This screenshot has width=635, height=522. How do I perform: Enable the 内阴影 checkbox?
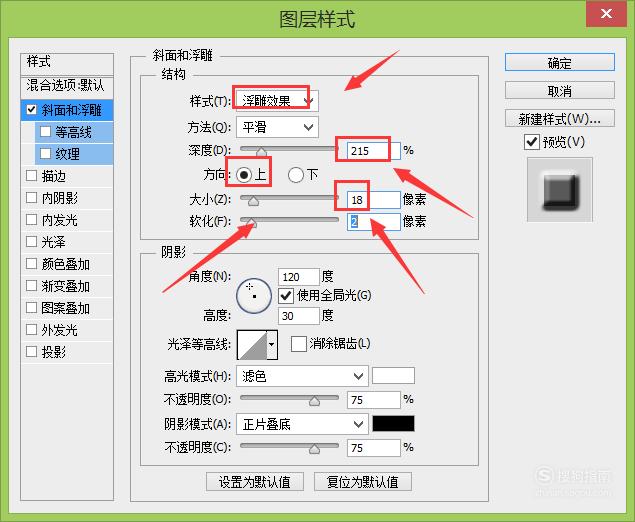click(x=32, y=198)
